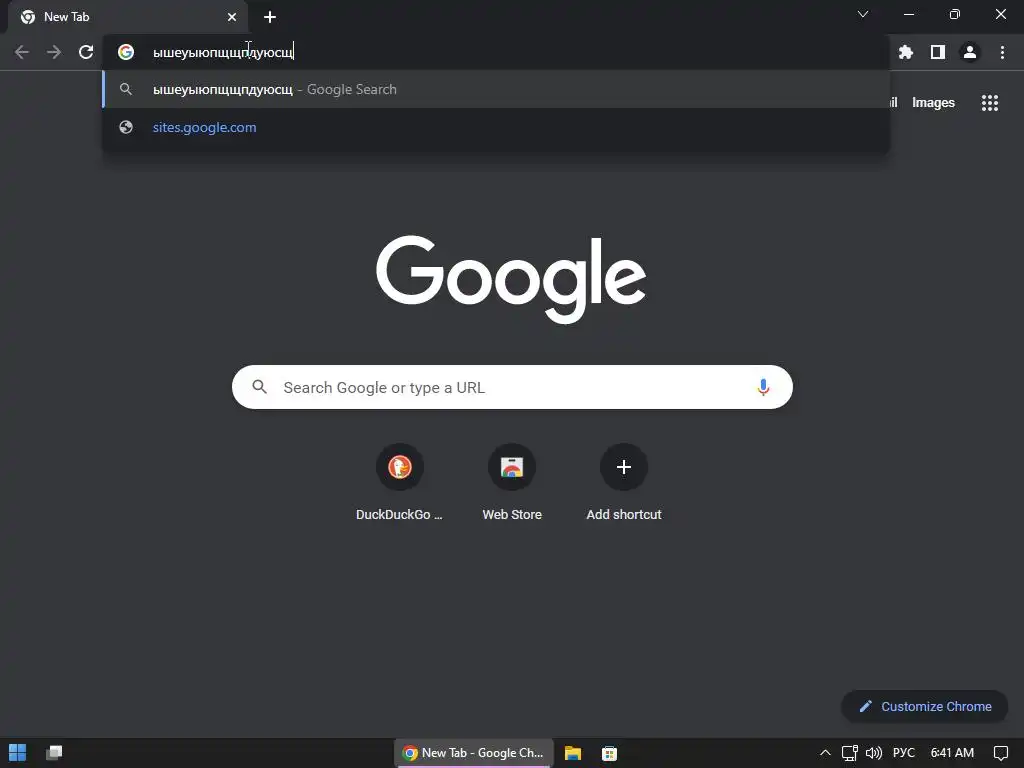The image size is (1024, 768).
Task: Select the sites.google.com suggestion
Action: [x=496, y=127]
